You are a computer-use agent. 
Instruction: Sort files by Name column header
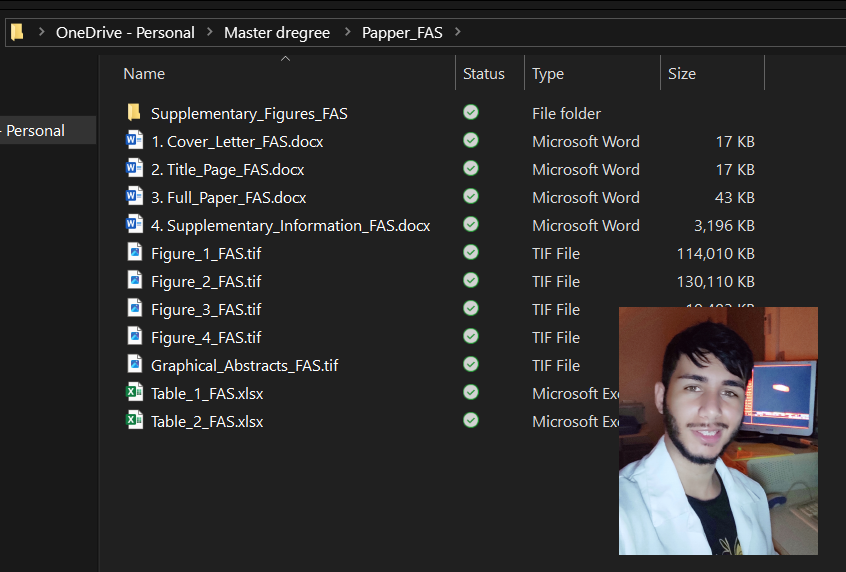[x=144, y=73]
